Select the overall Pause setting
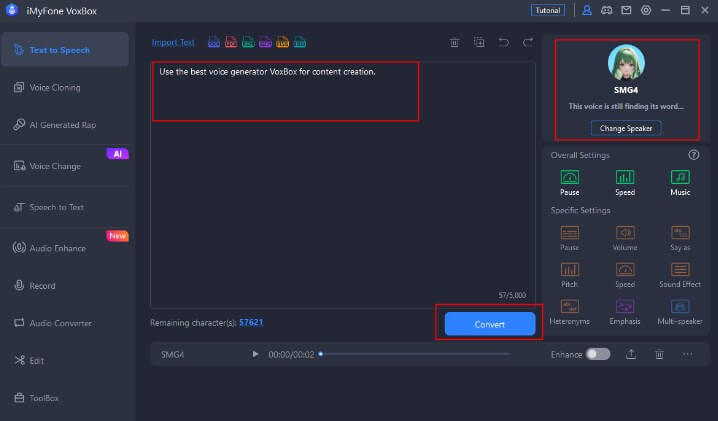The height and width of the screenshot is (421, 718). pos(570,182)
